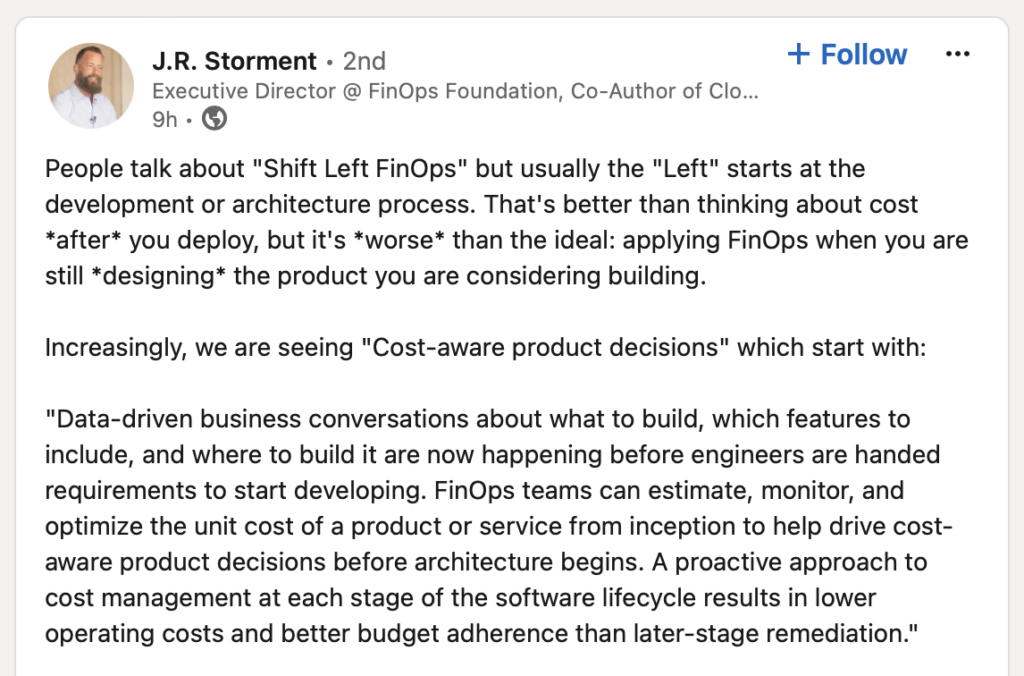Open the post via the 9h timestamp
The width and height of the screenshot is (1024, 676).
pos(163,118)
